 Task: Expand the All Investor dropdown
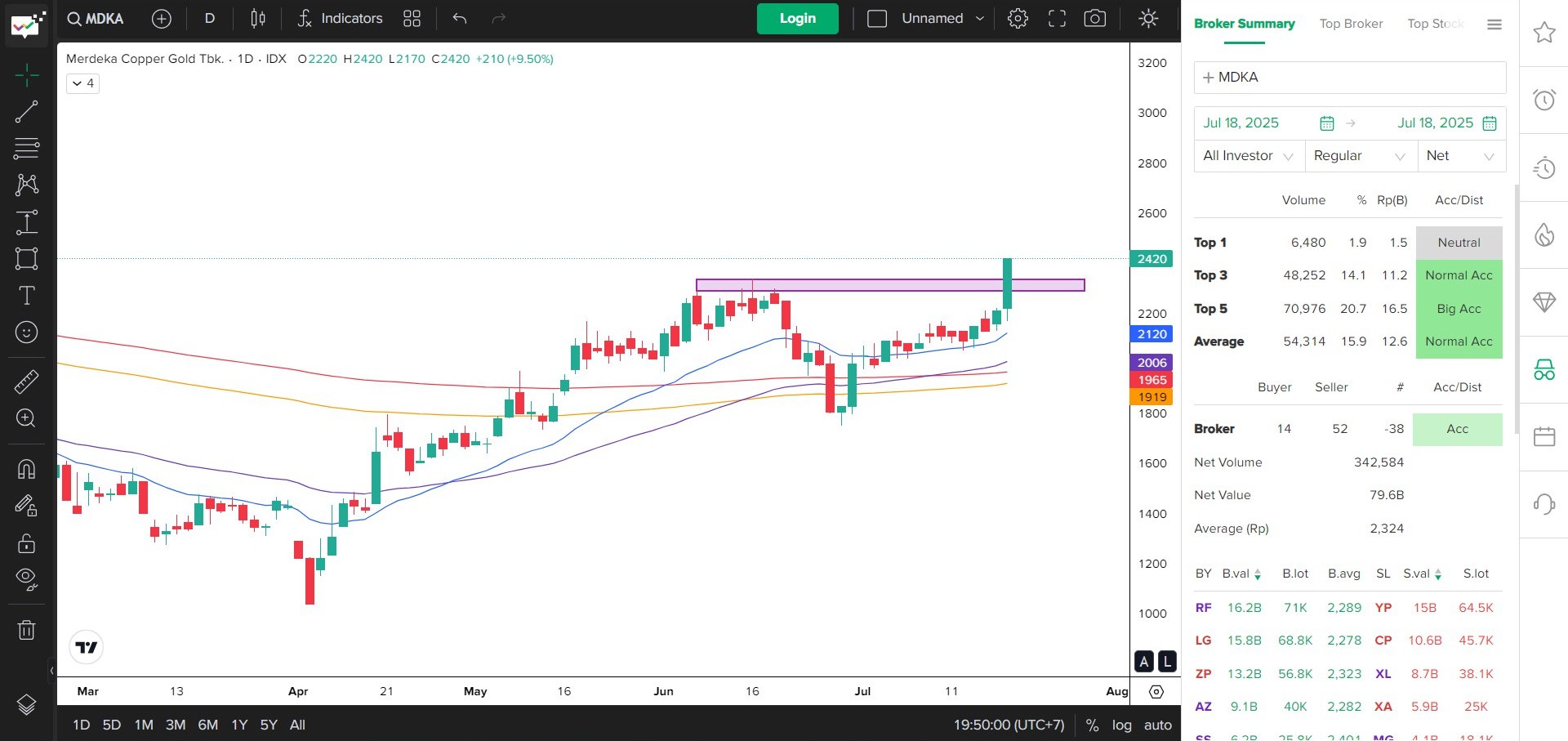pyautogui.click(x=1248, y=155)
